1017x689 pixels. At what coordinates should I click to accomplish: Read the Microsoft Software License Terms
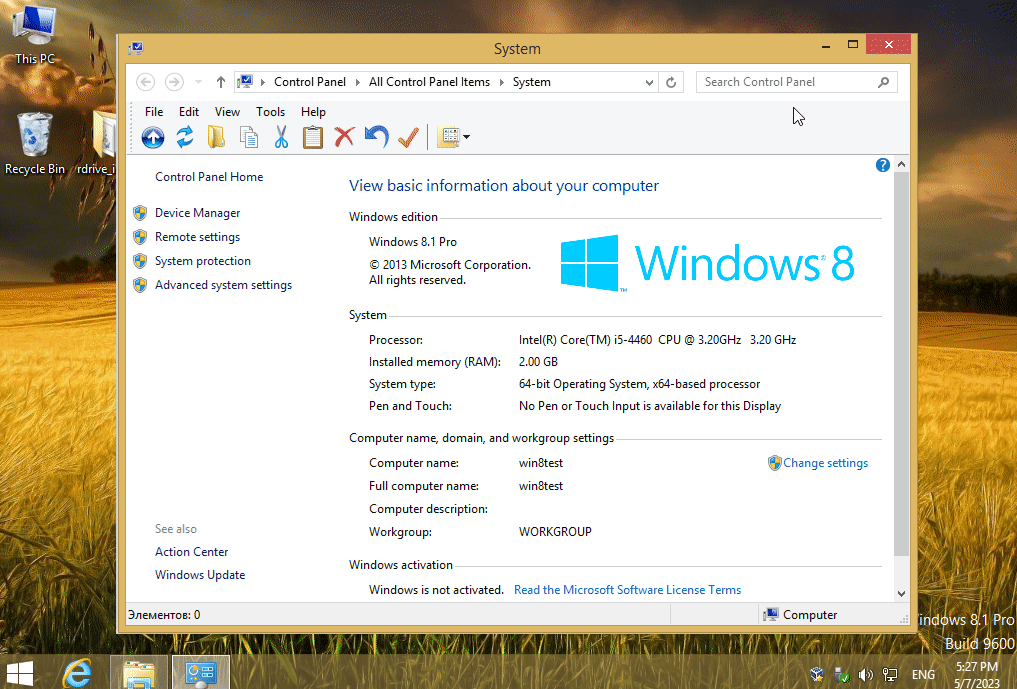627,590
